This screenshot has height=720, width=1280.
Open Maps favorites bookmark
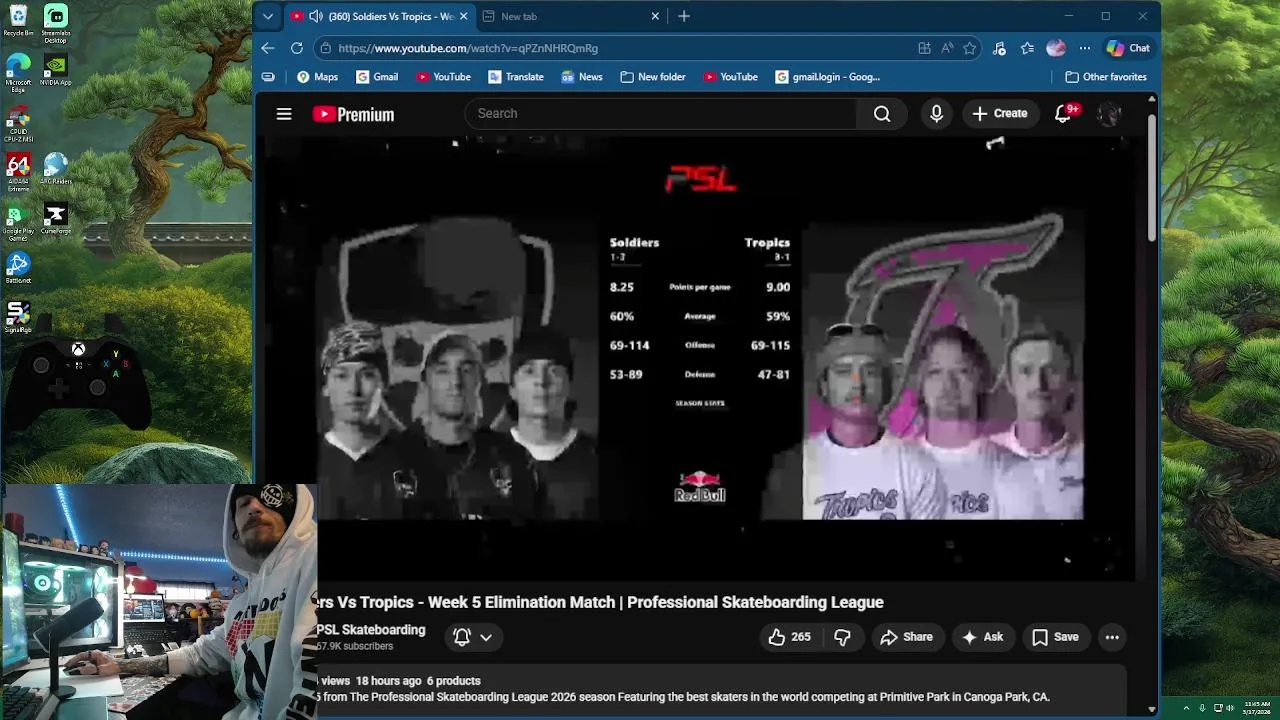click(x=317, y=77)
